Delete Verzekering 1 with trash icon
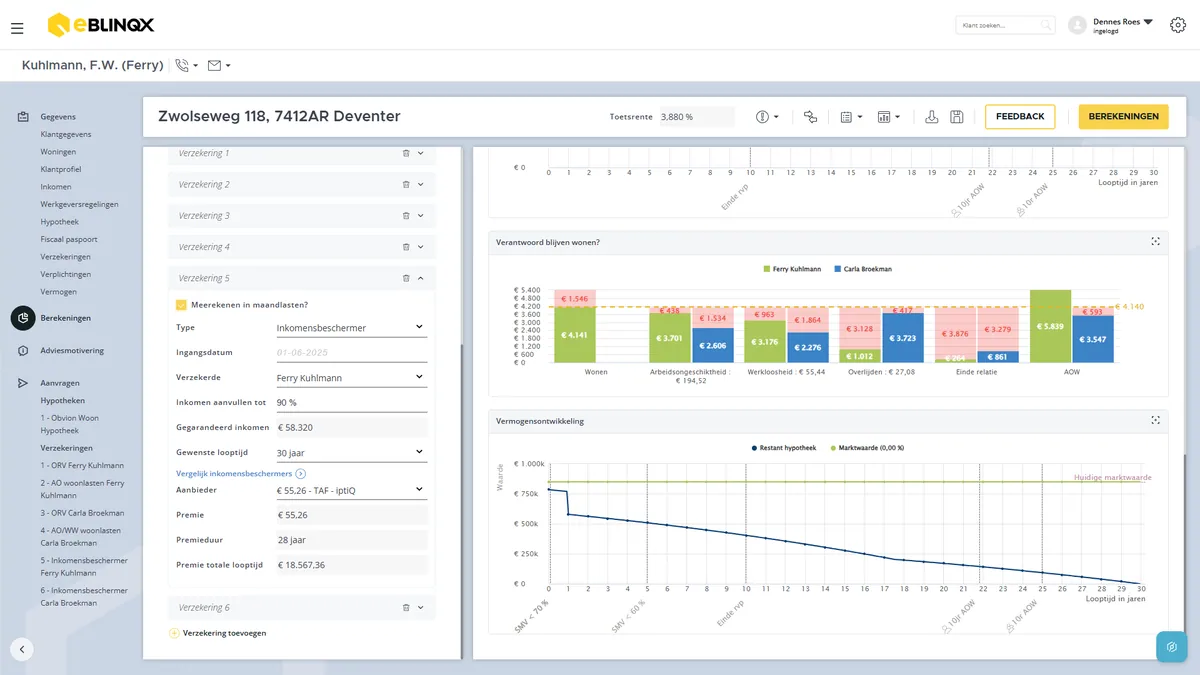This screenshot has height=675, width=1200. 406,153
